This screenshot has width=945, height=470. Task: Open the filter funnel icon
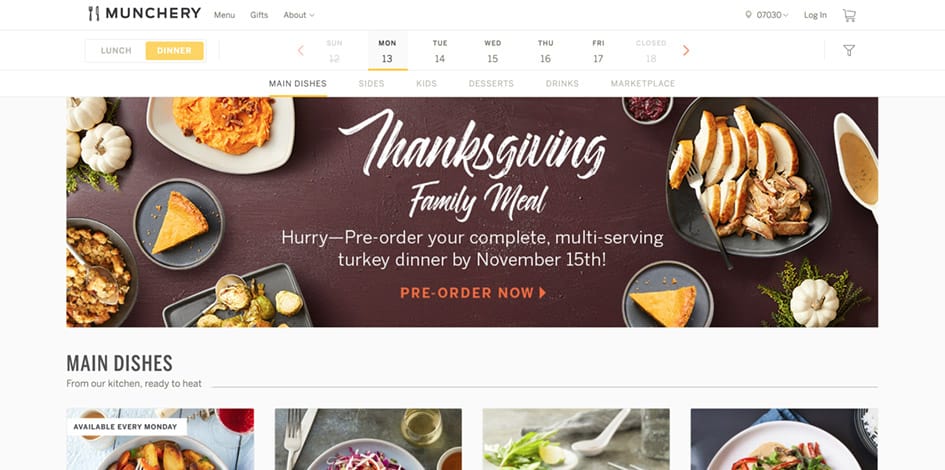click(x=849, y=51)
